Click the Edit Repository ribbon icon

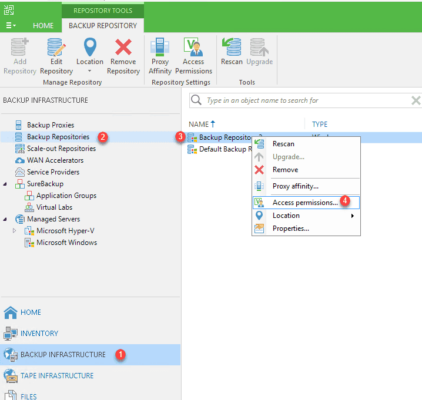[x=56, y=47]
